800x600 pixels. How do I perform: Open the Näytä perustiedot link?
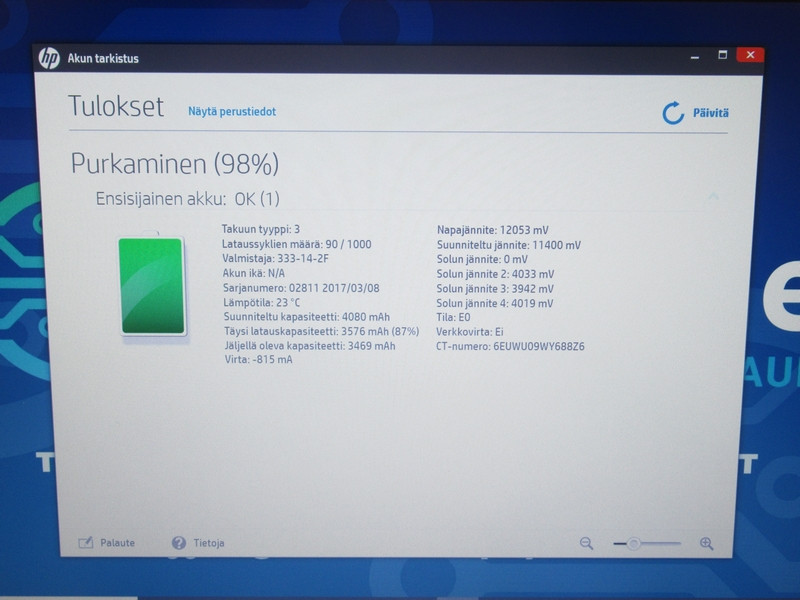232,111
